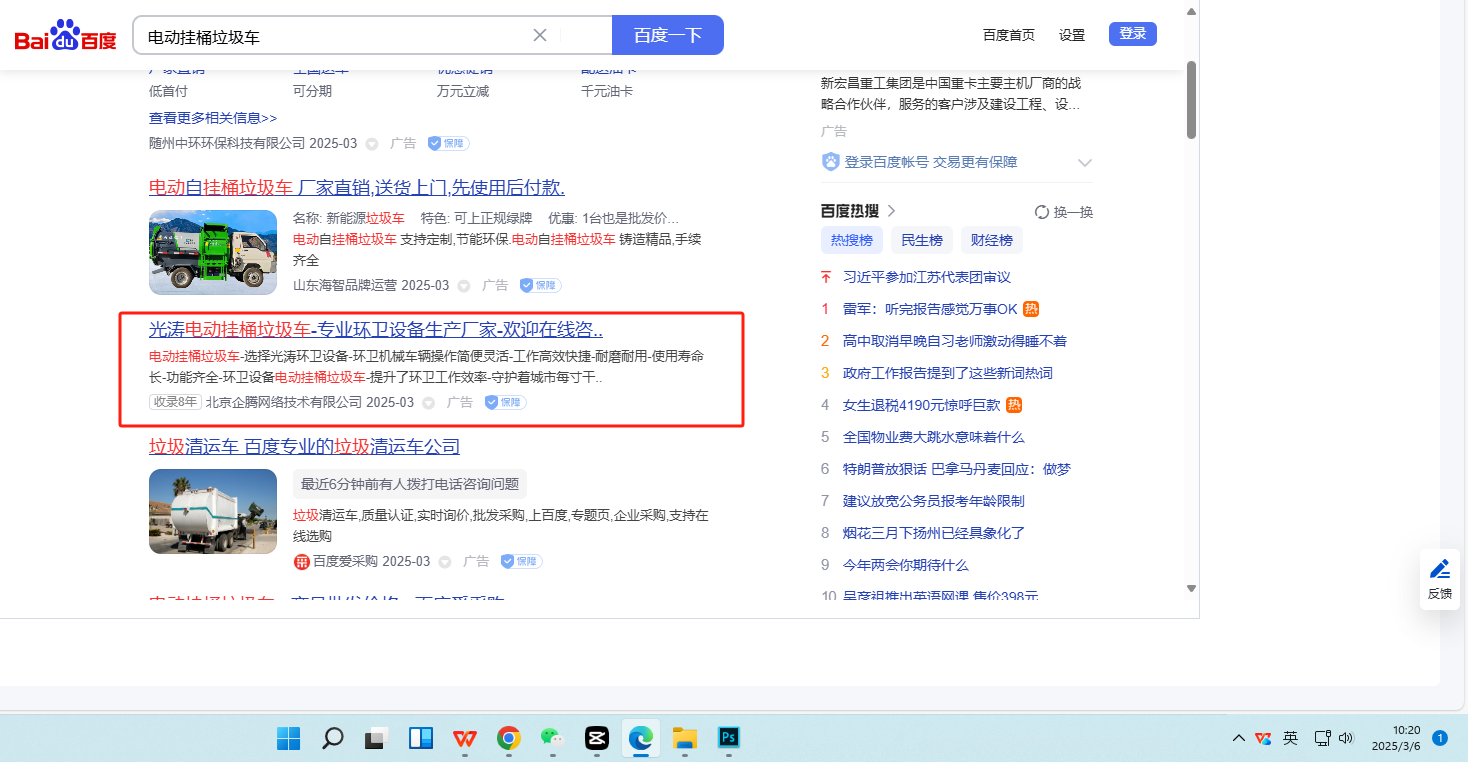Click the 百度爱采购 red source icon

pos(301,562)
